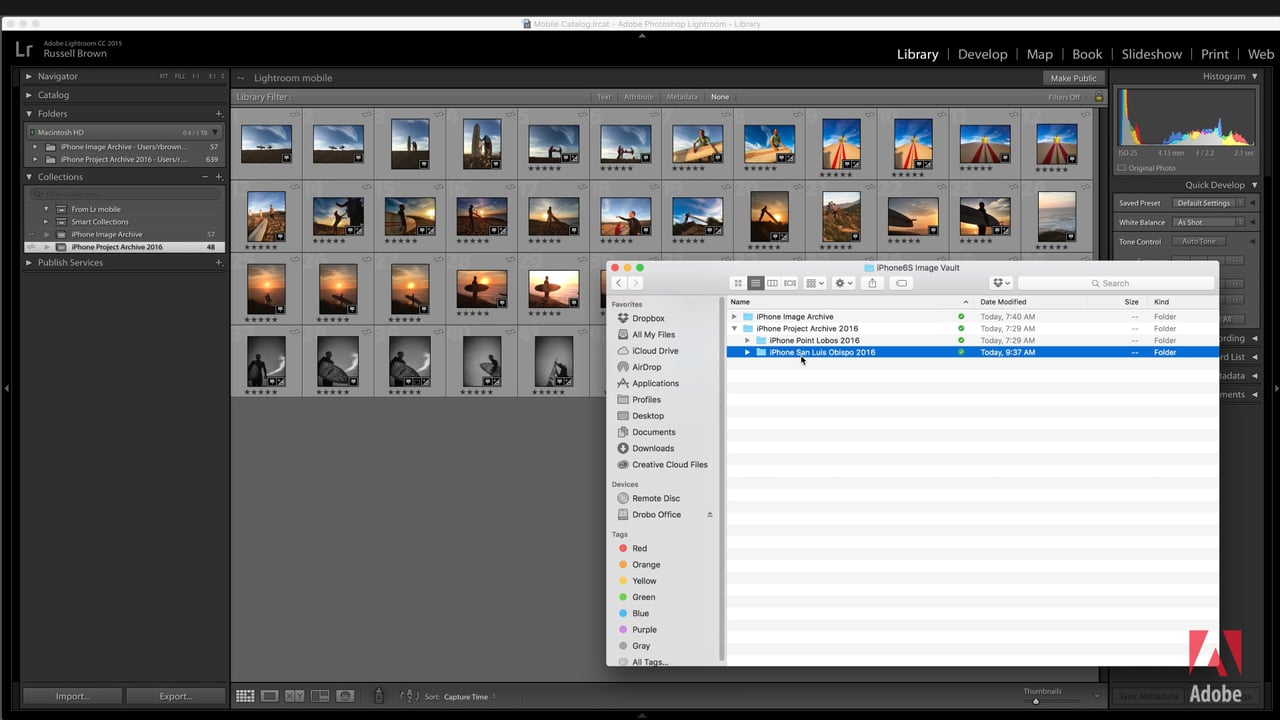Switch to the Develop module
Viewport: 1280px width, 720px height.
[x=982, y=54]
